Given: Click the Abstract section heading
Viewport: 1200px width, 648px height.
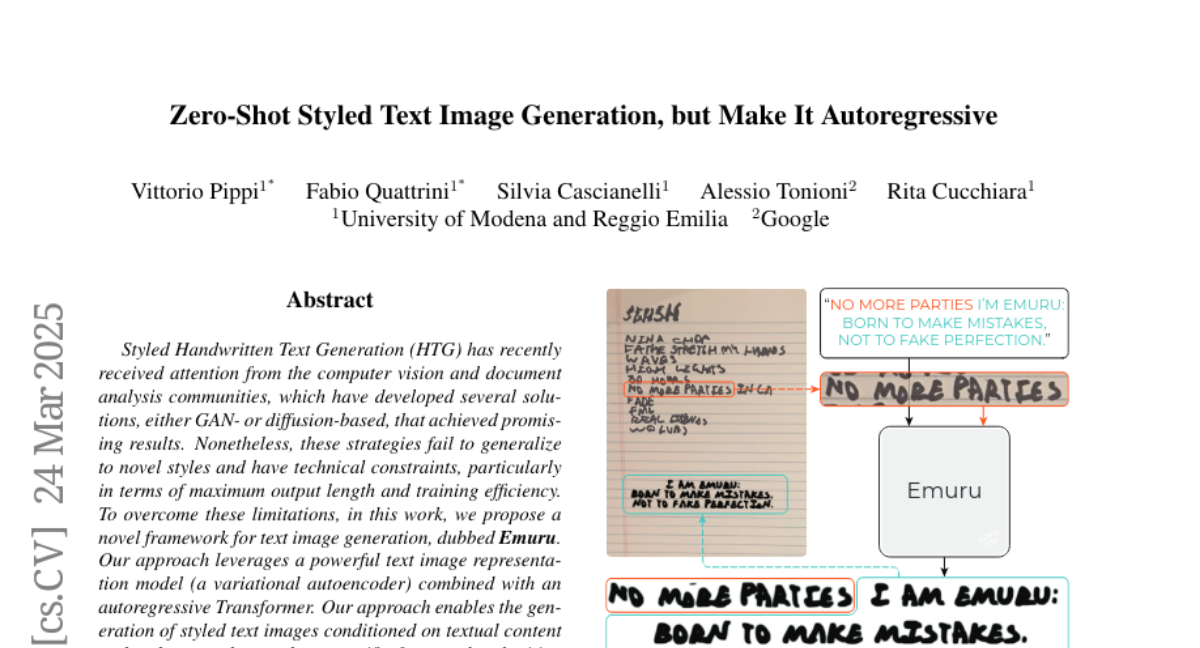Looking at the screenshot, I should pyautogui.click(x=329, y=300).
